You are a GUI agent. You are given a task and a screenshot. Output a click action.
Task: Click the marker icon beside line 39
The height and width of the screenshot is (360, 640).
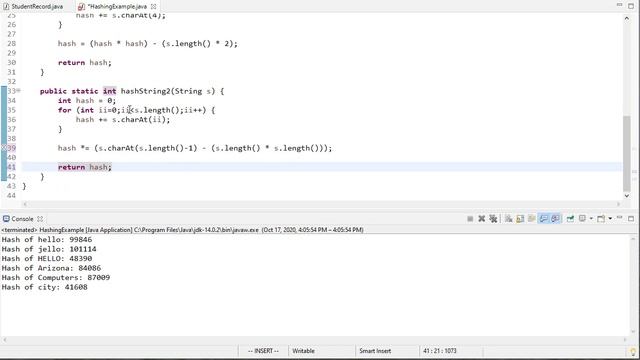coord(4,148)
